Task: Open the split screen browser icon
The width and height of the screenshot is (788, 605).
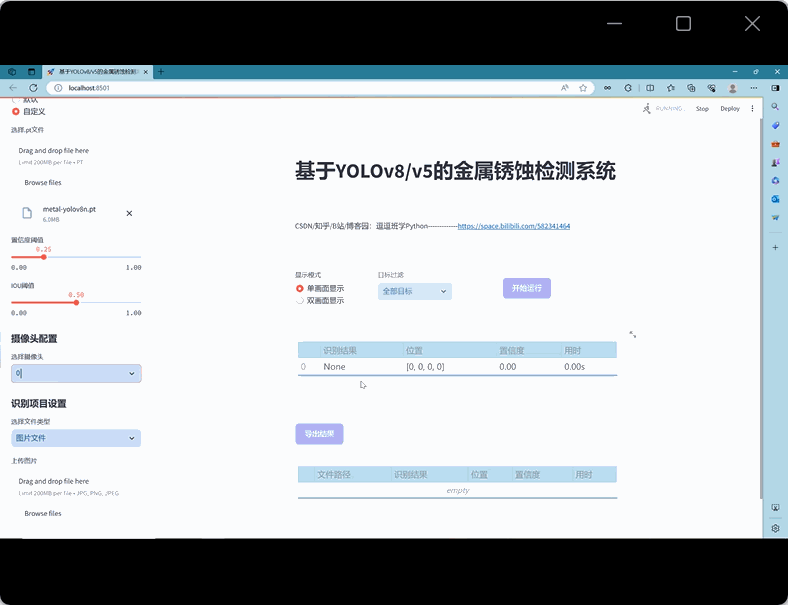Action: pyautogui.click(x=650, y=87)
